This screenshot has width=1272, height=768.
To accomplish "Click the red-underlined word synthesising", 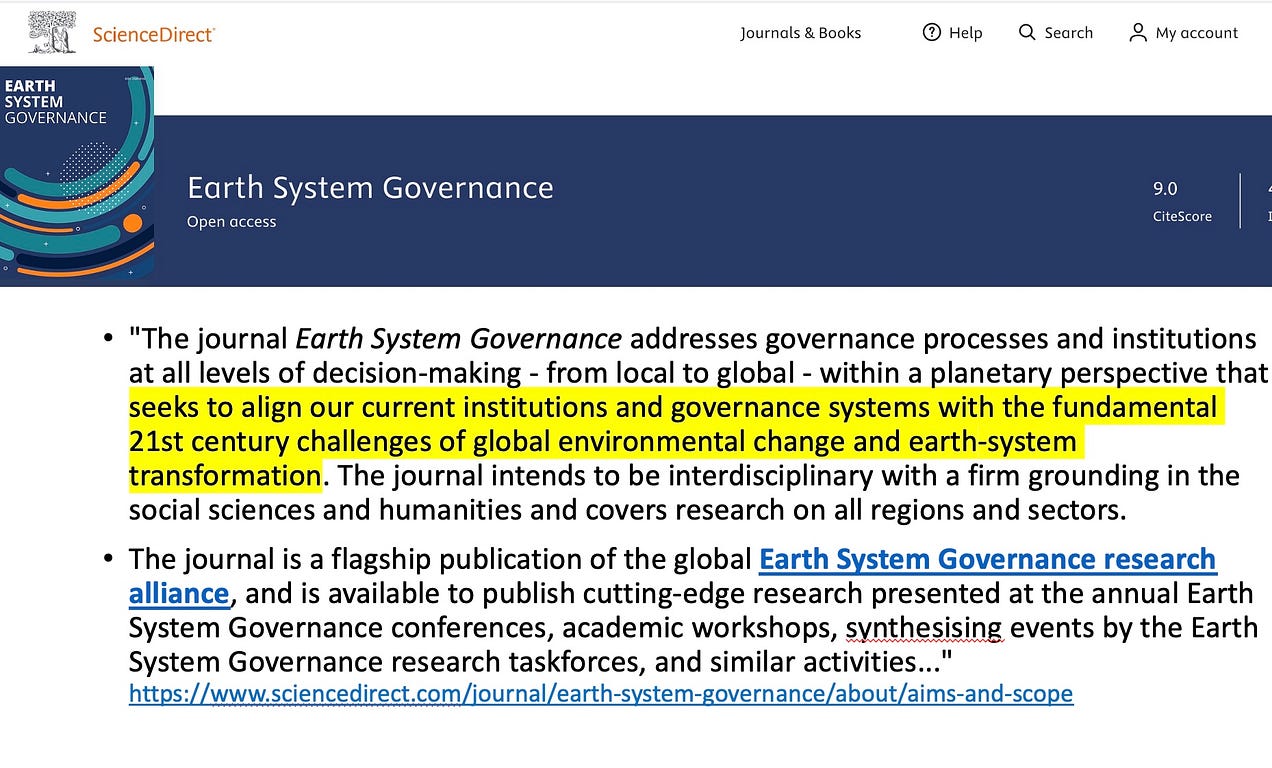I will point(924,627).
